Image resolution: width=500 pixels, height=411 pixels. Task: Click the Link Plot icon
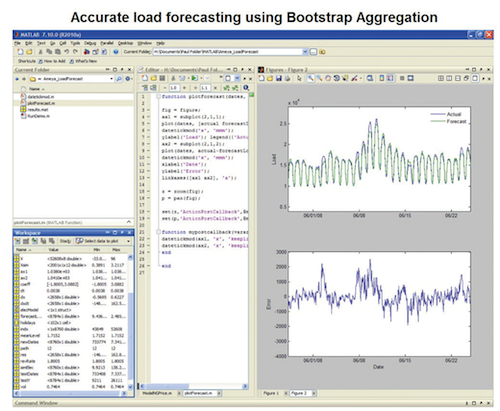coord(370,78)
